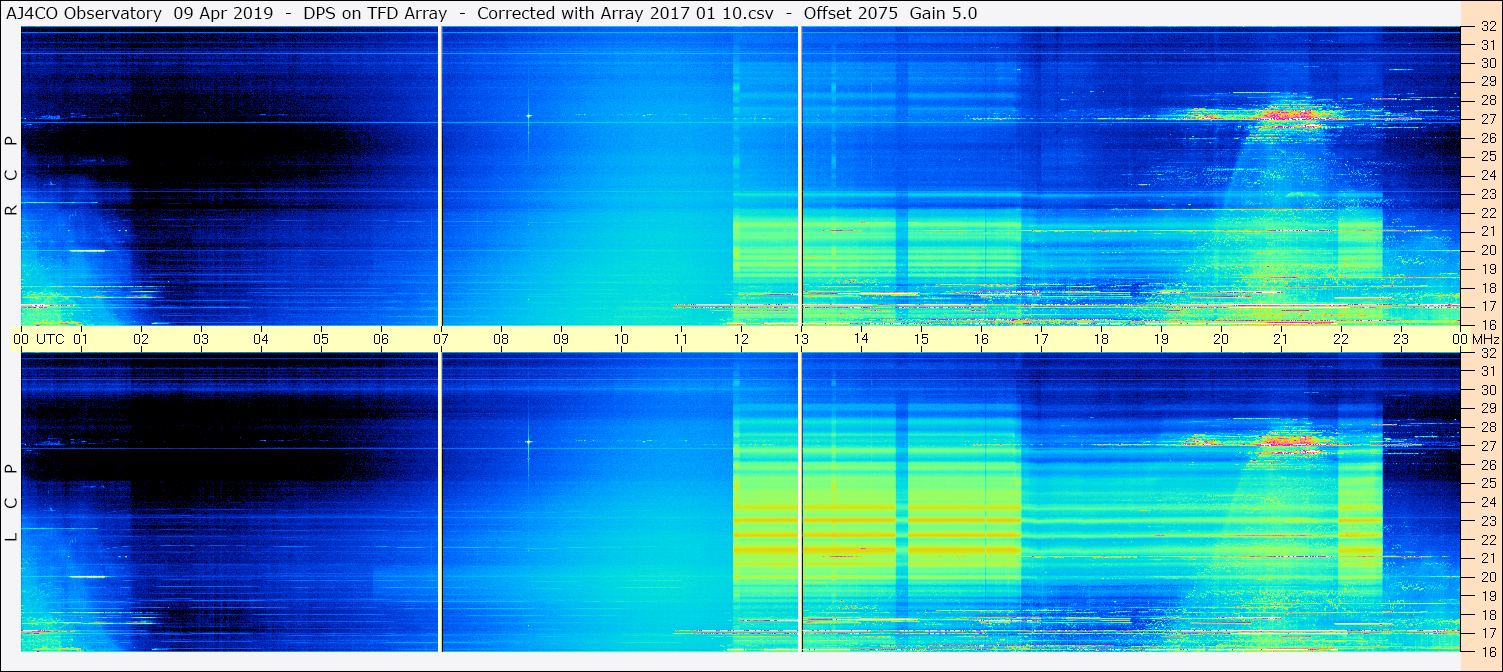Select the 04 hour mark on time axis

point(261,339)
